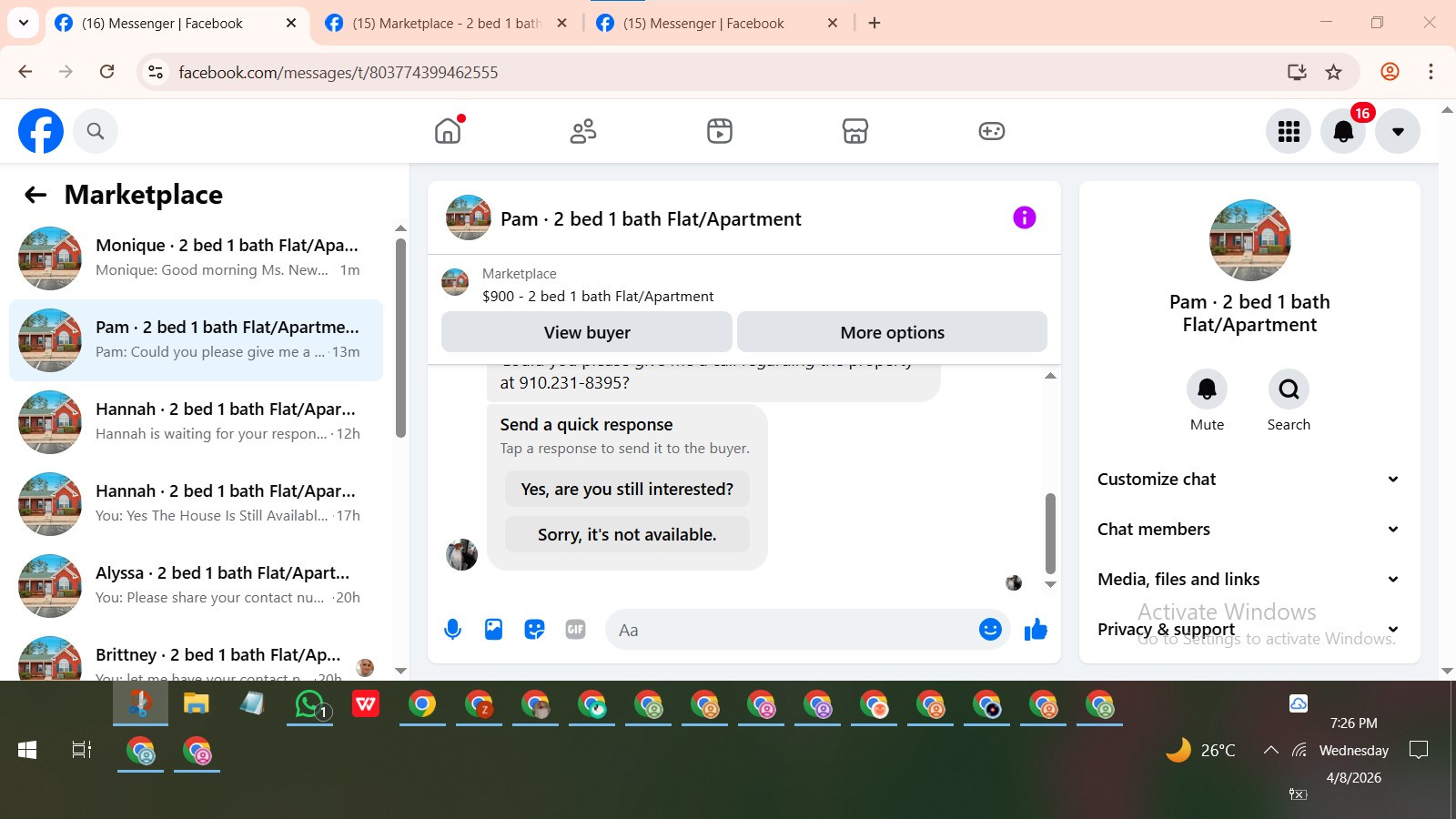Open Monique conversation in list
Image resolution: width=1456 pixels, height=819 pixels.
pos(196,258)
